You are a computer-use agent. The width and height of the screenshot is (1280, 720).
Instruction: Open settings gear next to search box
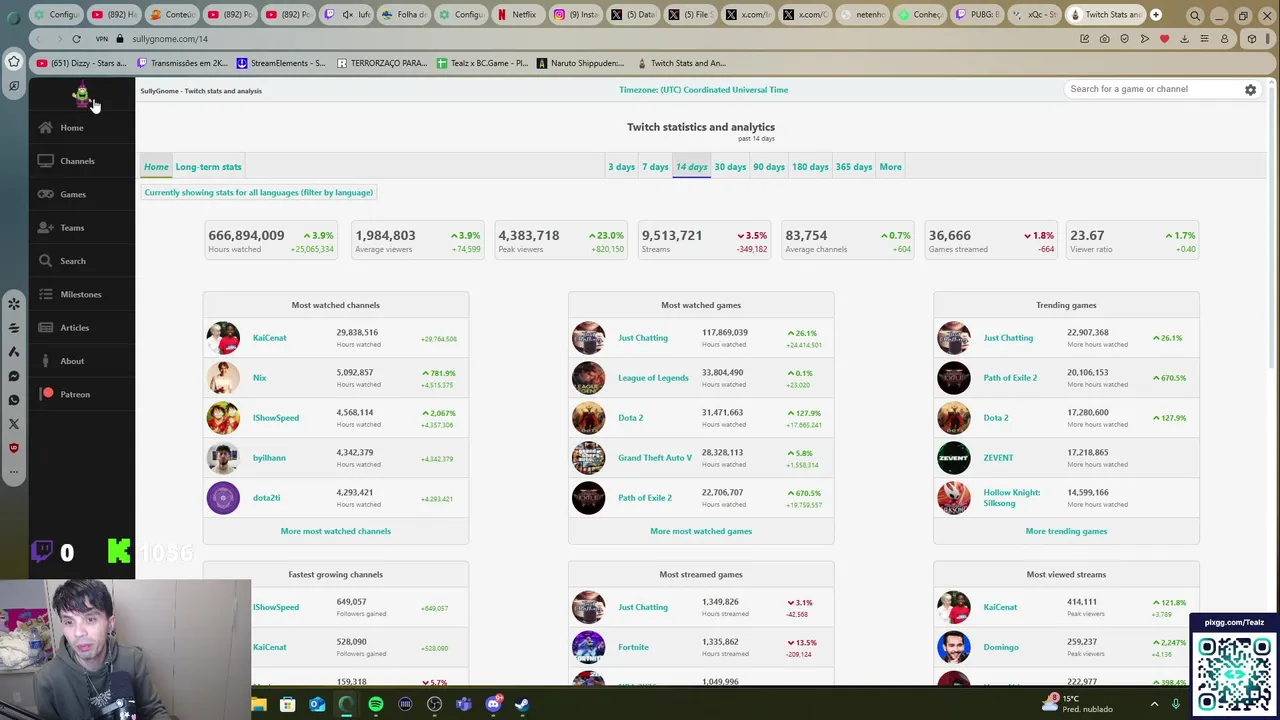[x=1250, y=89]
